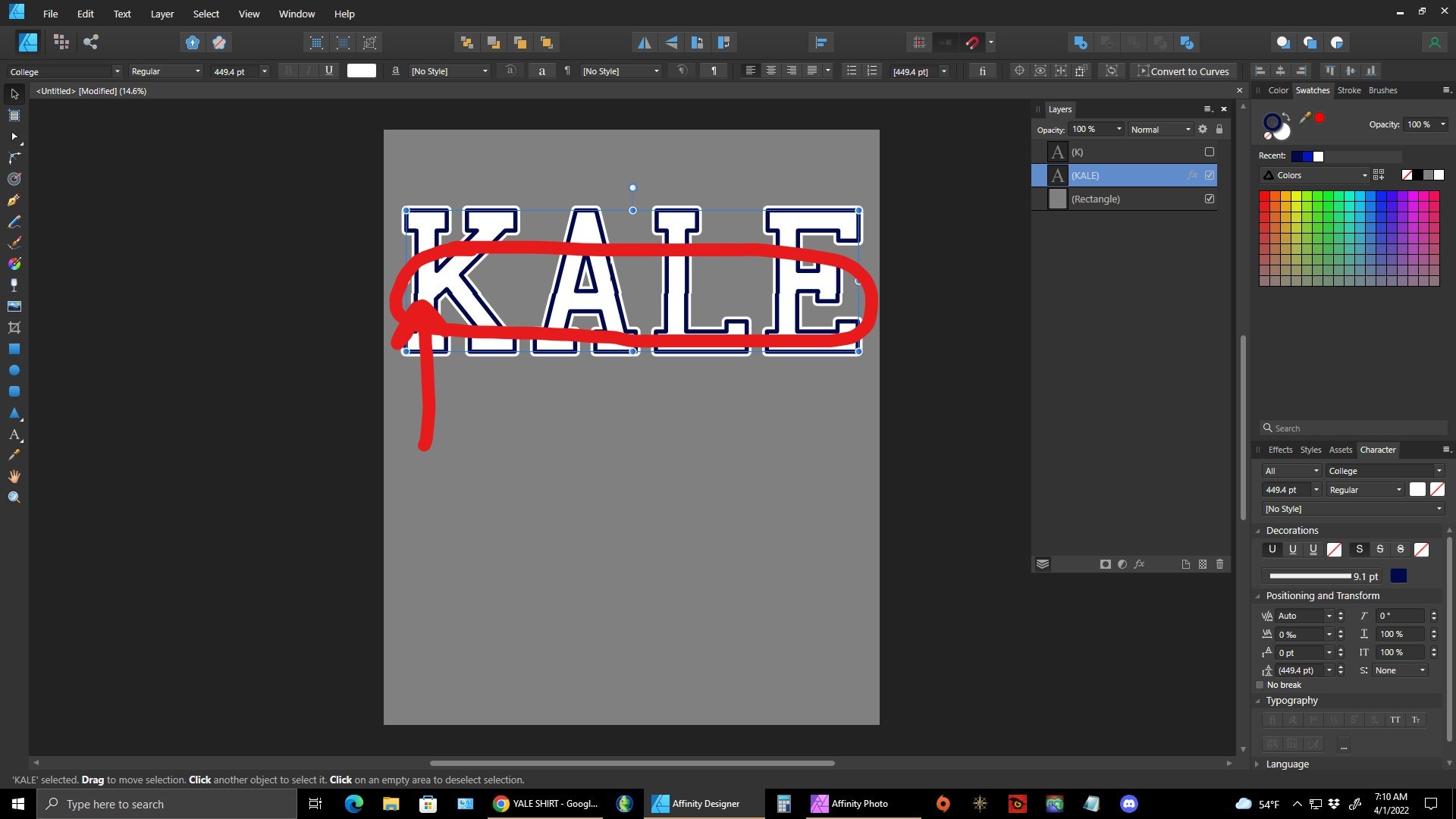The width and height of the screenshot is (1456, 819).
Task: Select the Artistic Text tool
Action: [14, 434]
